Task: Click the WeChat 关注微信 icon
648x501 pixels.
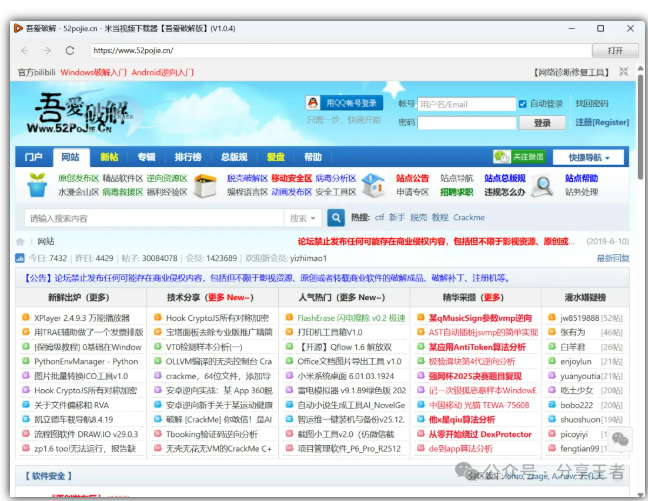Action: pyautogui.click(x=502, y=157)
